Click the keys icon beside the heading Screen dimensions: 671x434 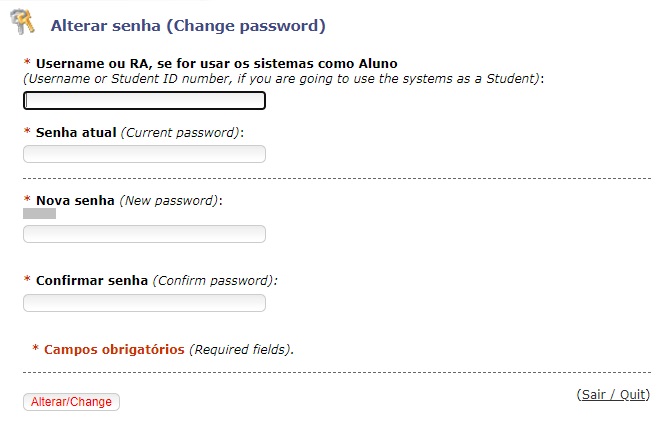coord(23,21)
